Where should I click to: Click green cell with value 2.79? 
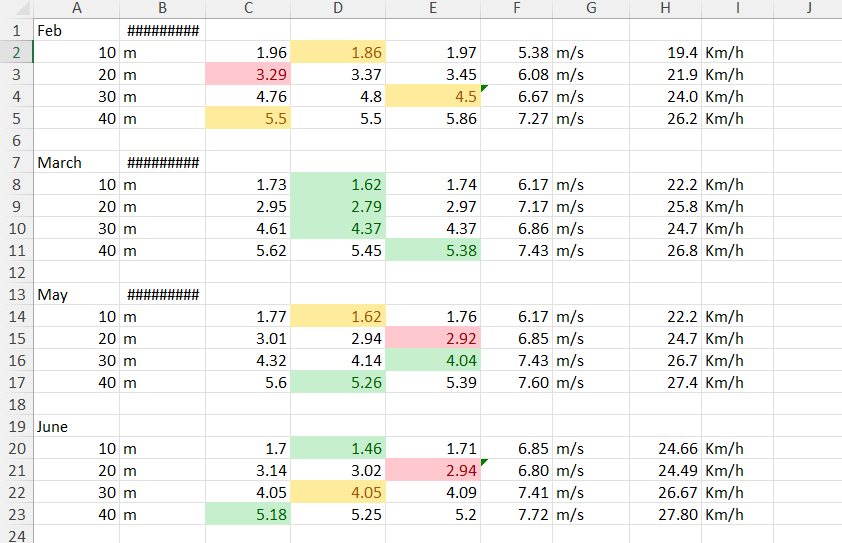[338, 206]
